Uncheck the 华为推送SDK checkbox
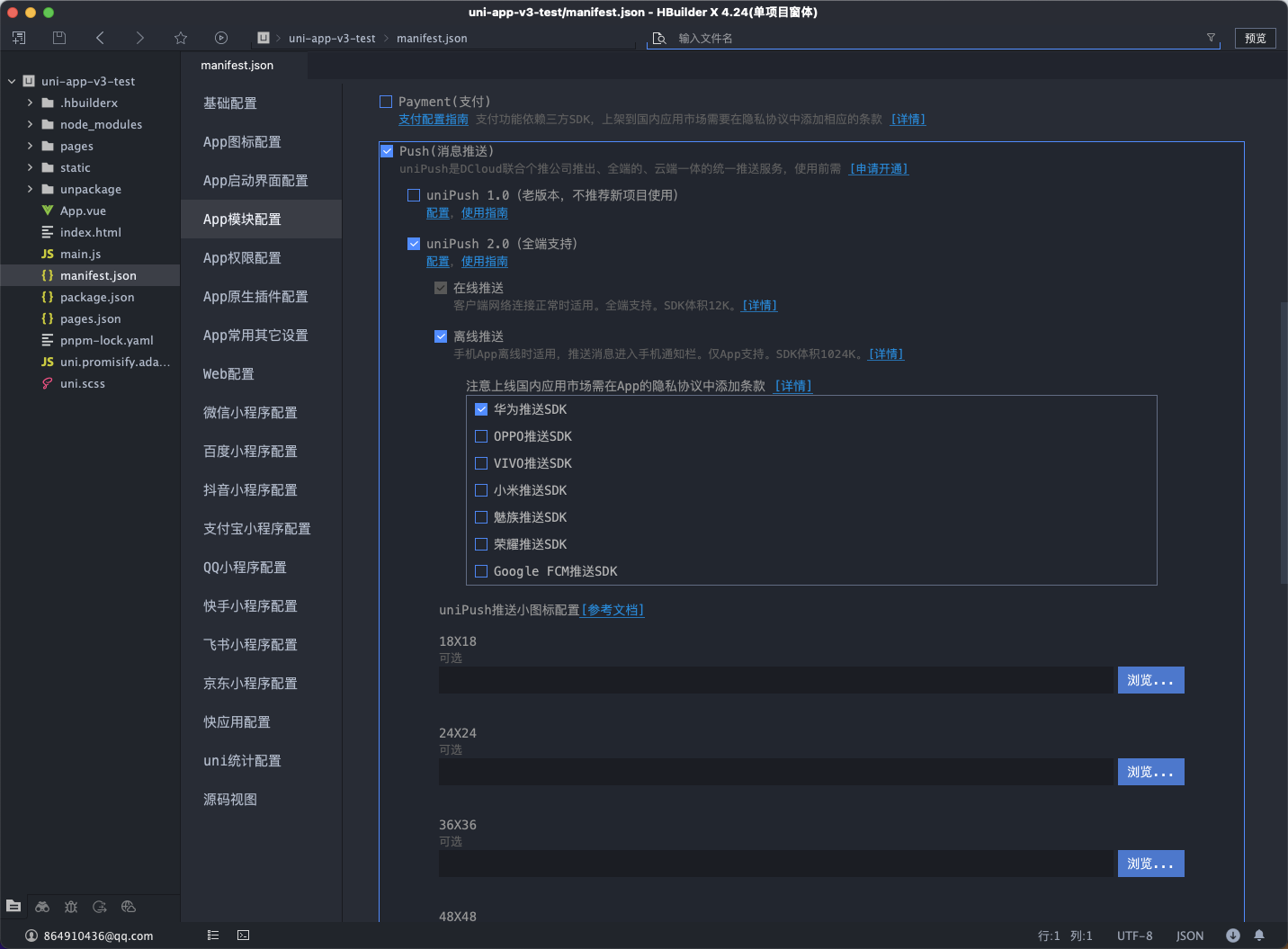This screenshot has width=1288, height=949. [481, 409]
